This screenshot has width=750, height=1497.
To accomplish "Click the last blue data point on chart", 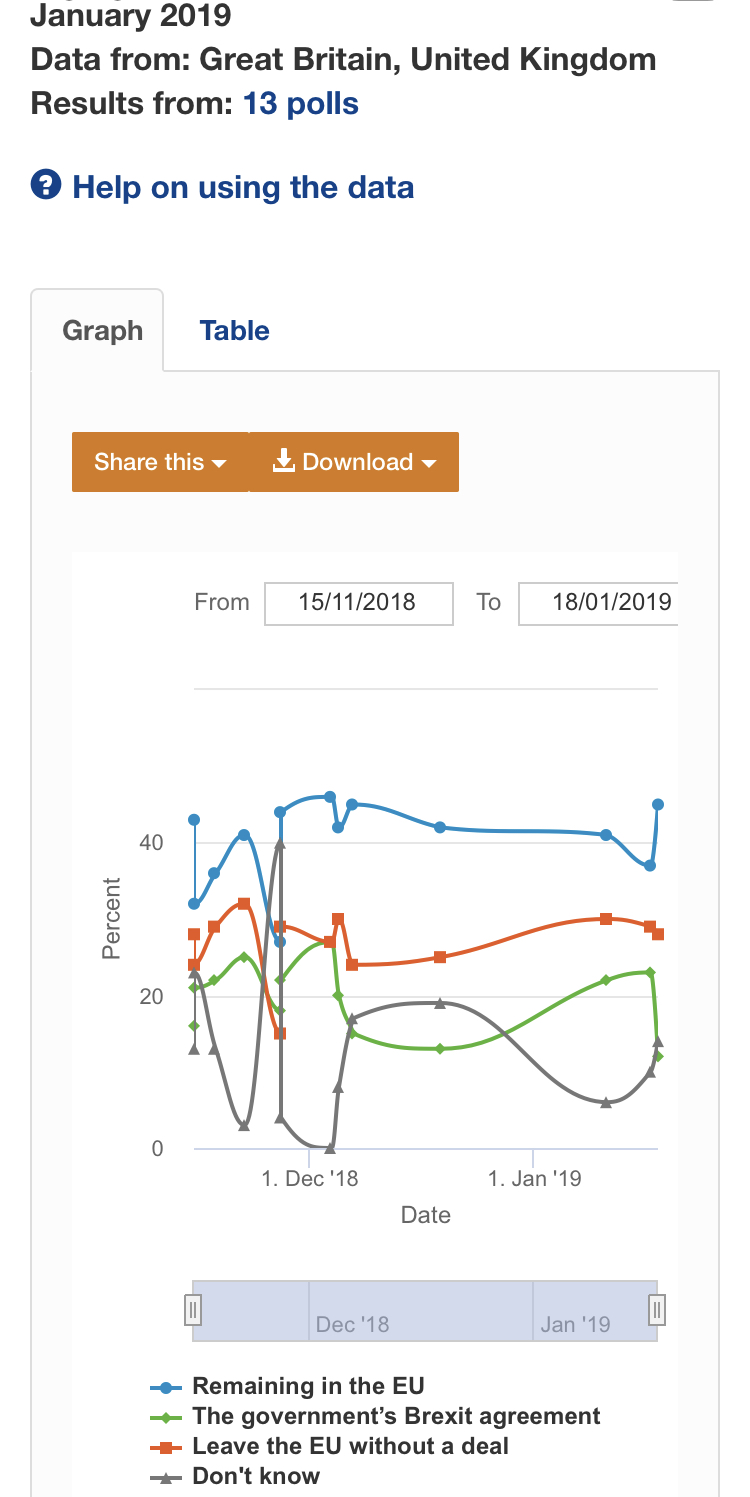I will point(658,804).
